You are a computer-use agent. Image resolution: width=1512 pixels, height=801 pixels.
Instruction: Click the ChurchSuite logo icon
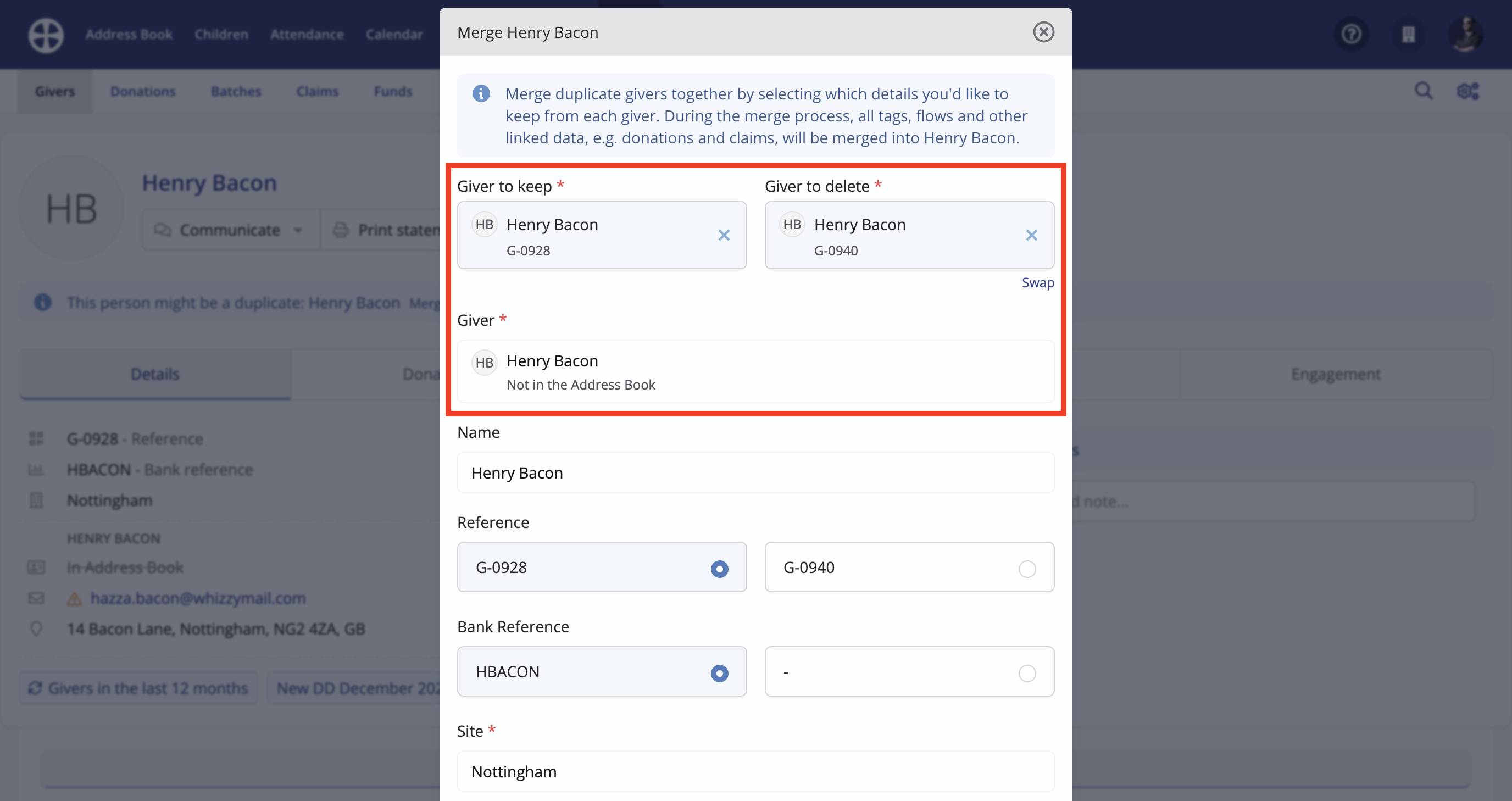[46, 35]
